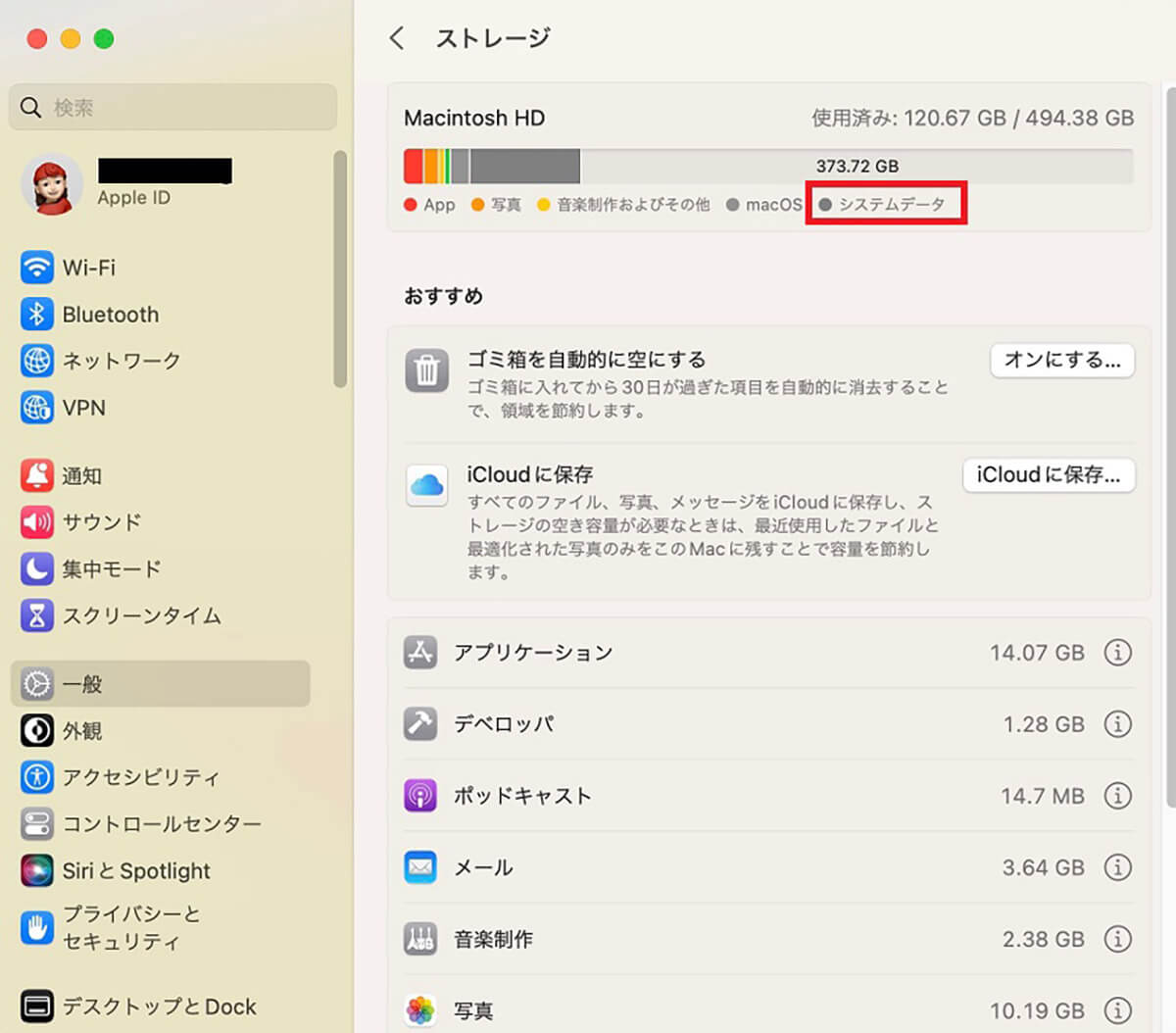Open Bluetooth icon in sidebar
Image resolution: width=1176 pixels, height=1033 pixels.
pyautogui.click(x=37, y=314)
